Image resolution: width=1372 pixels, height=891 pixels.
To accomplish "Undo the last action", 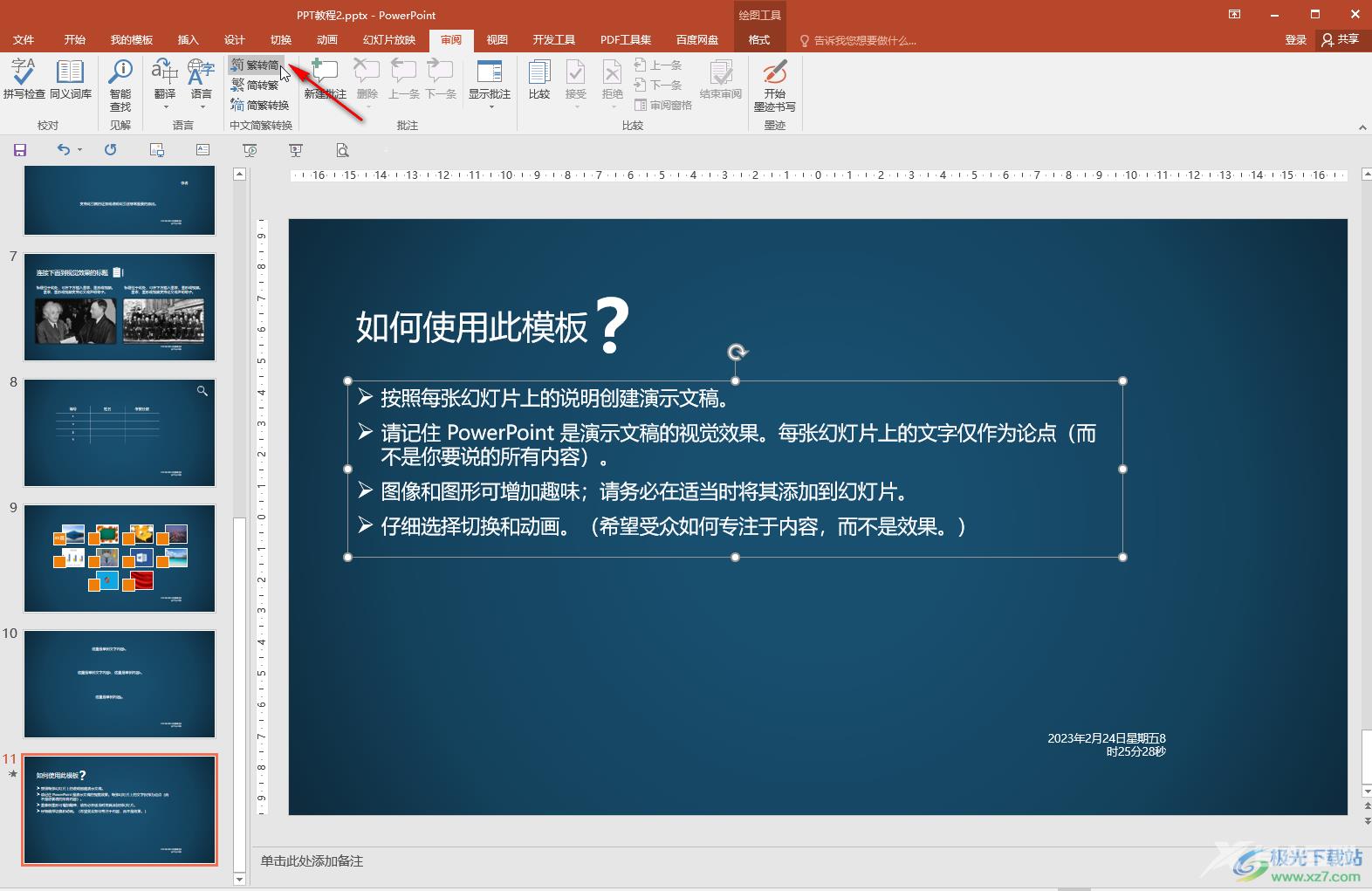I will [63, 150].
